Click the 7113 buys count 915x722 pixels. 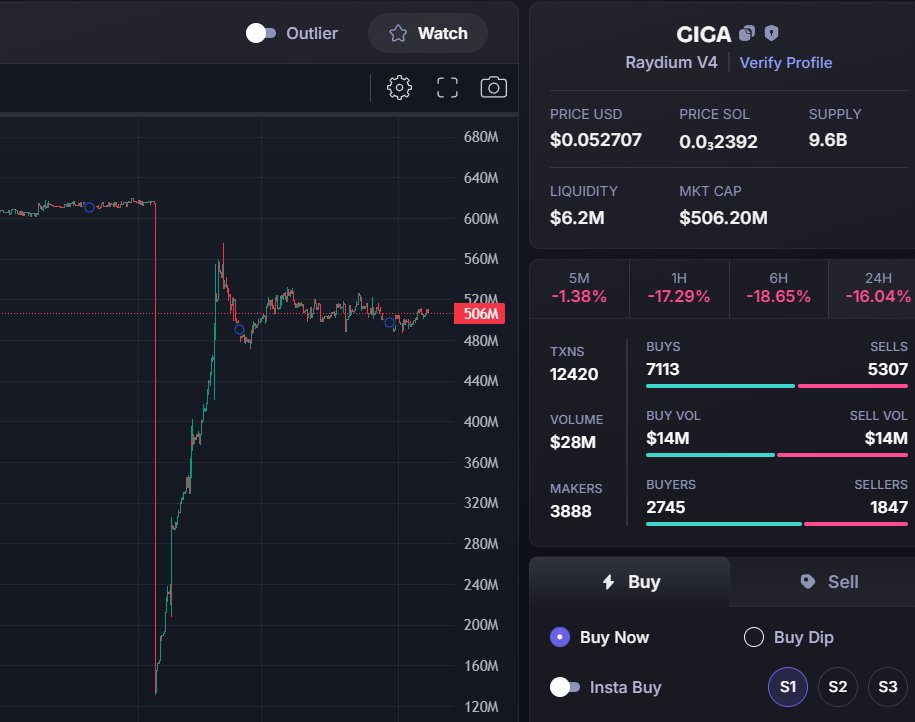pyautogui.click(x=662, y=369)
